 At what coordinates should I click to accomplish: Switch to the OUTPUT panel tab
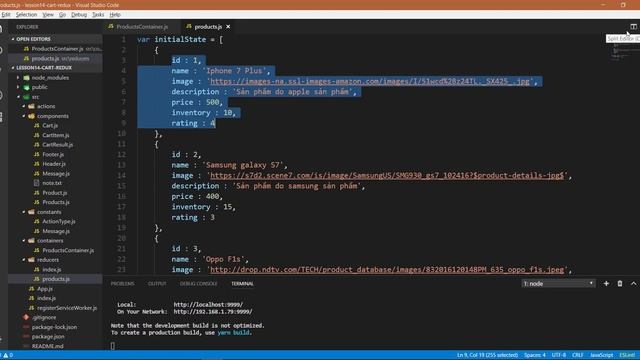click(x=157, y=284)
